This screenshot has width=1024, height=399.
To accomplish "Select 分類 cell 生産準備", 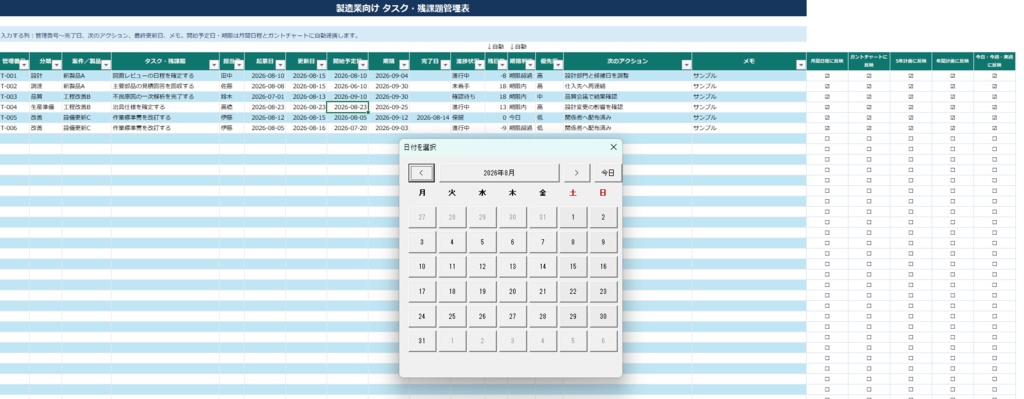I will tap(45, 107).
